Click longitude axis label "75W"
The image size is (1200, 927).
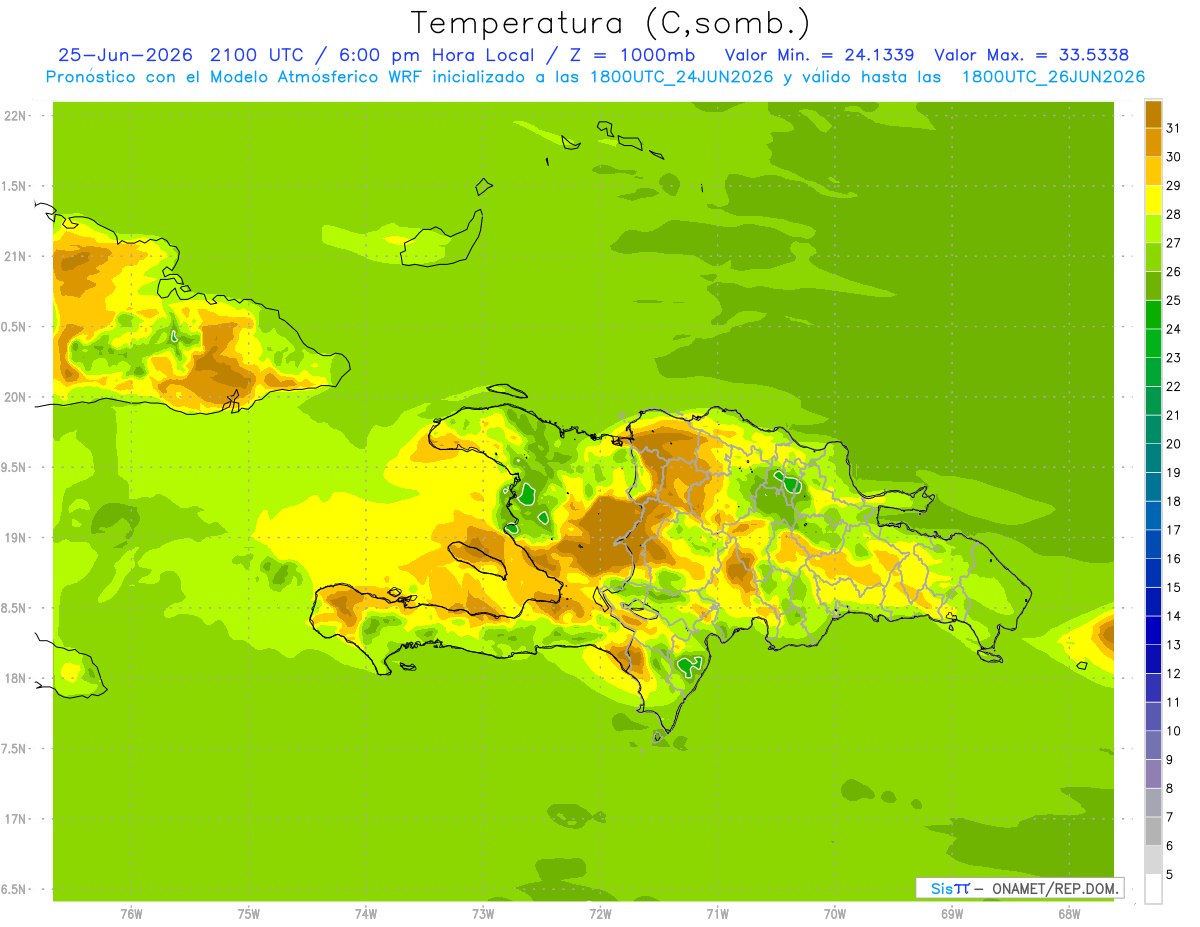tap(249, 914)
